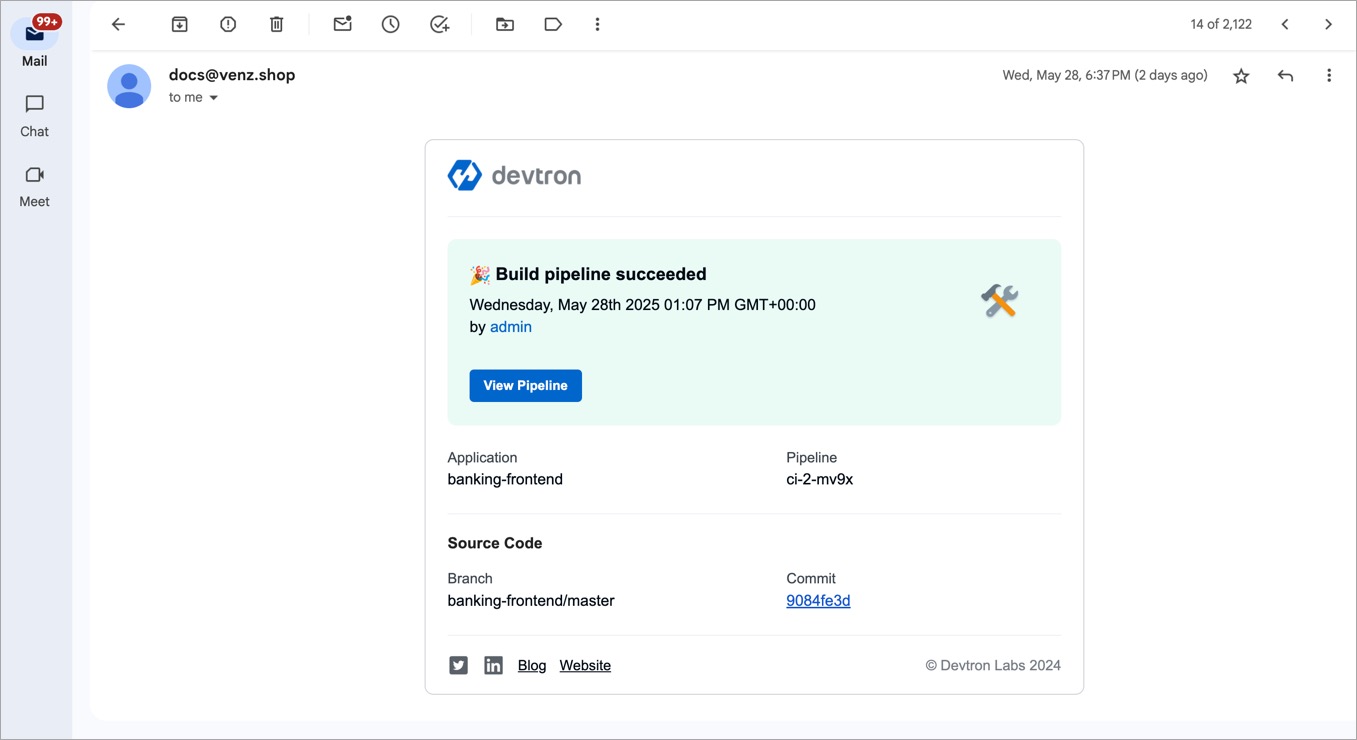This screenshot has height=740, width=1357.
Task: Open toolbar More options menu
Action: [597, 25]
